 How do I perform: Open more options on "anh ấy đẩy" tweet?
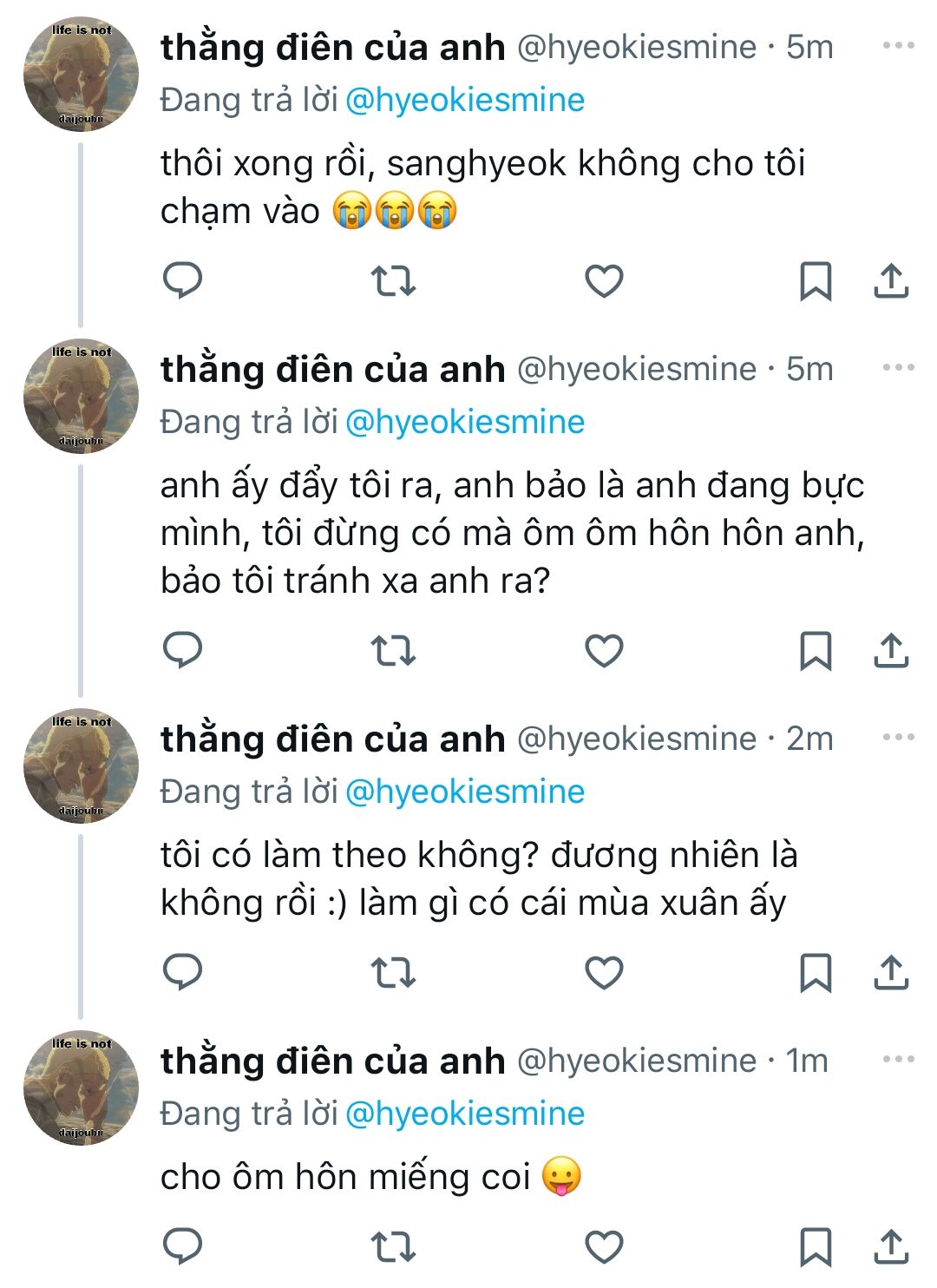[898, 368]
